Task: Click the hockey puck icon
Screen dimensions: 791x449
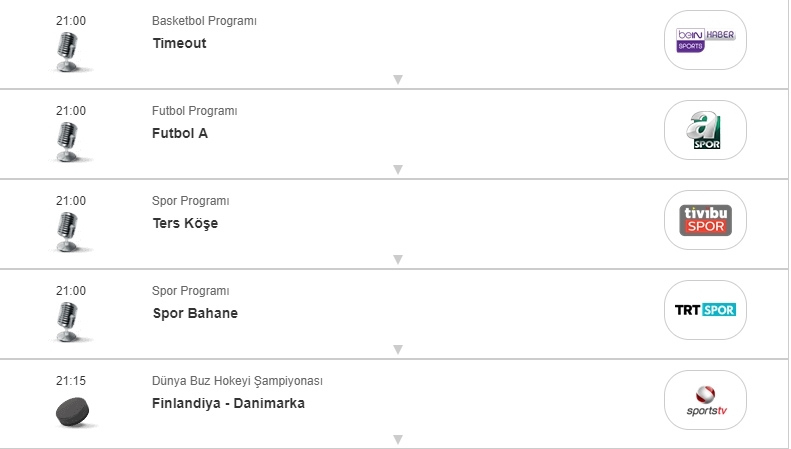Action: [x=76, y=412]
